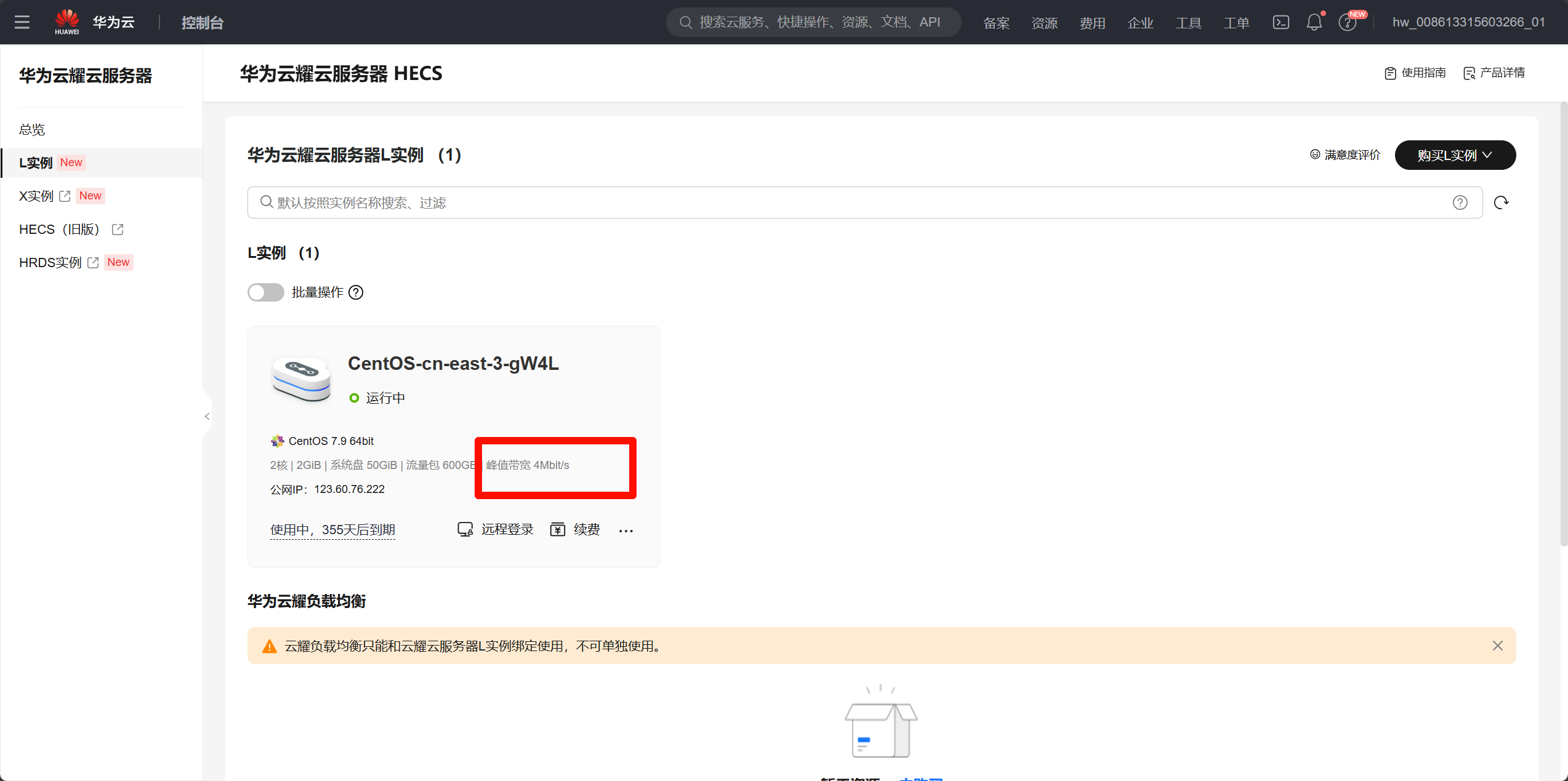Open 产品详情 product details

(1494, 73)
